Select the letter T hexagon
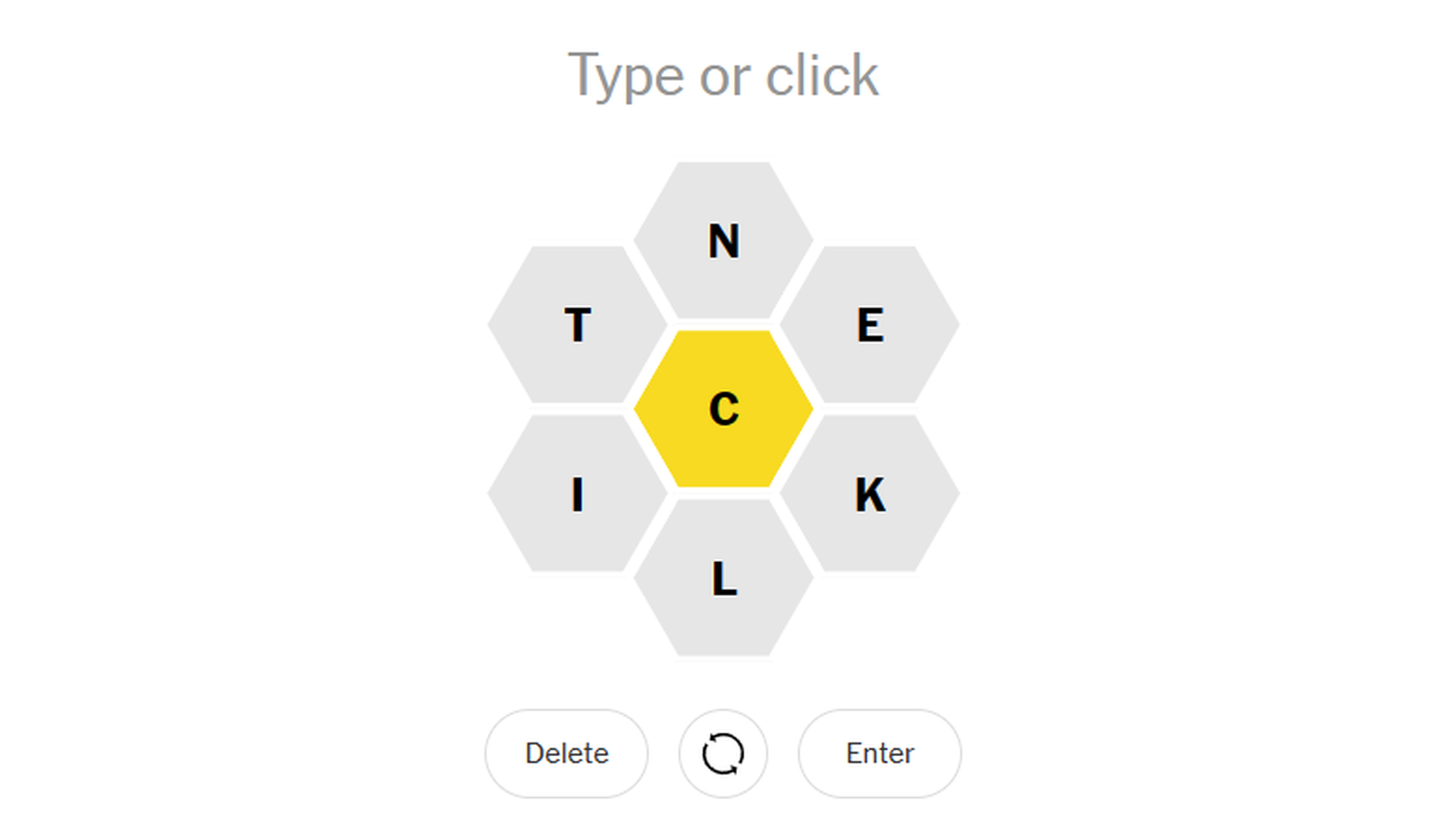Image resolution: width=1456 pixels, height=819 pixels. [577, 325]
